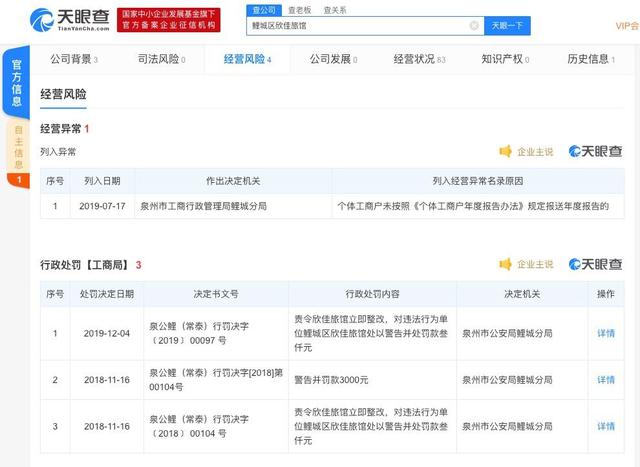Click the 决定书文号 column header

(x=216, y=294)
